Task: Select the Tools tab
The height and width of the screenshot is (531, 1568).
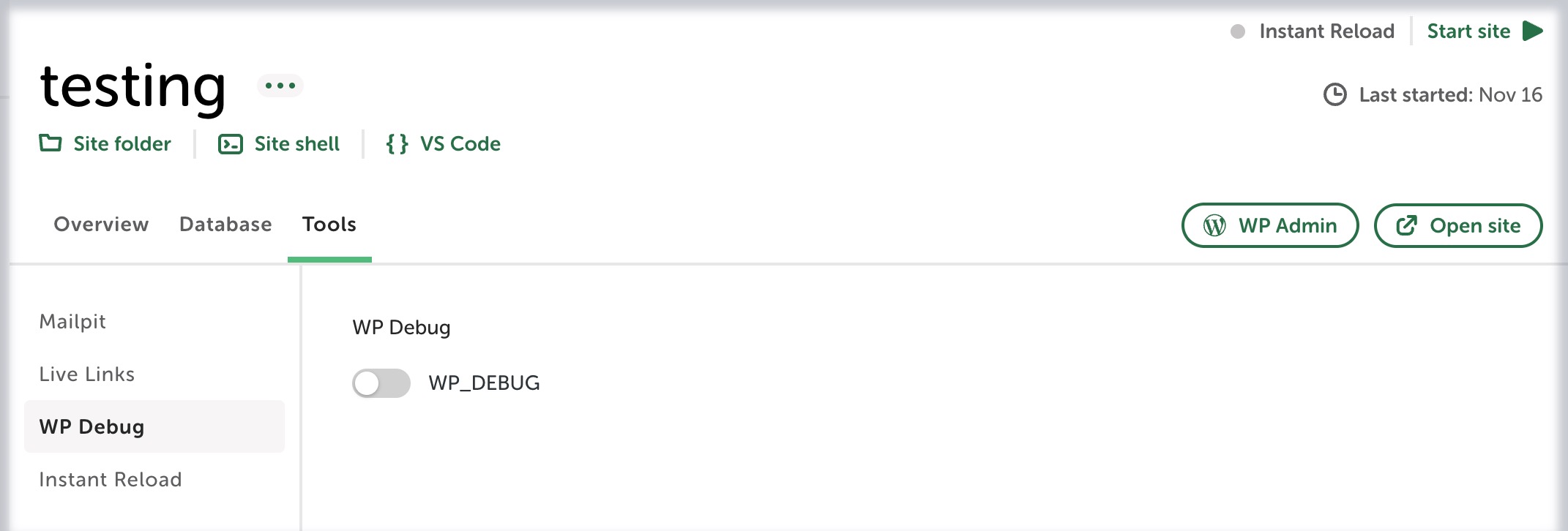Action: pos(329,225)
